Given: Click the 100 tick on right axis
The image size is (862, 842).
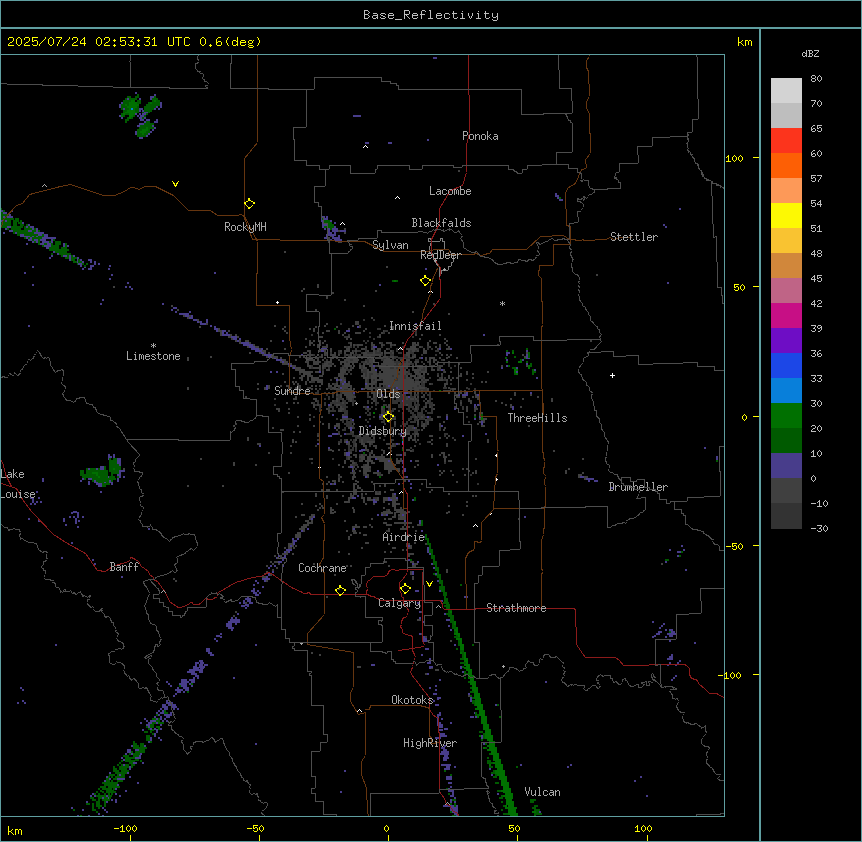Looking at the screenshot, I should [x=734, y=158].
